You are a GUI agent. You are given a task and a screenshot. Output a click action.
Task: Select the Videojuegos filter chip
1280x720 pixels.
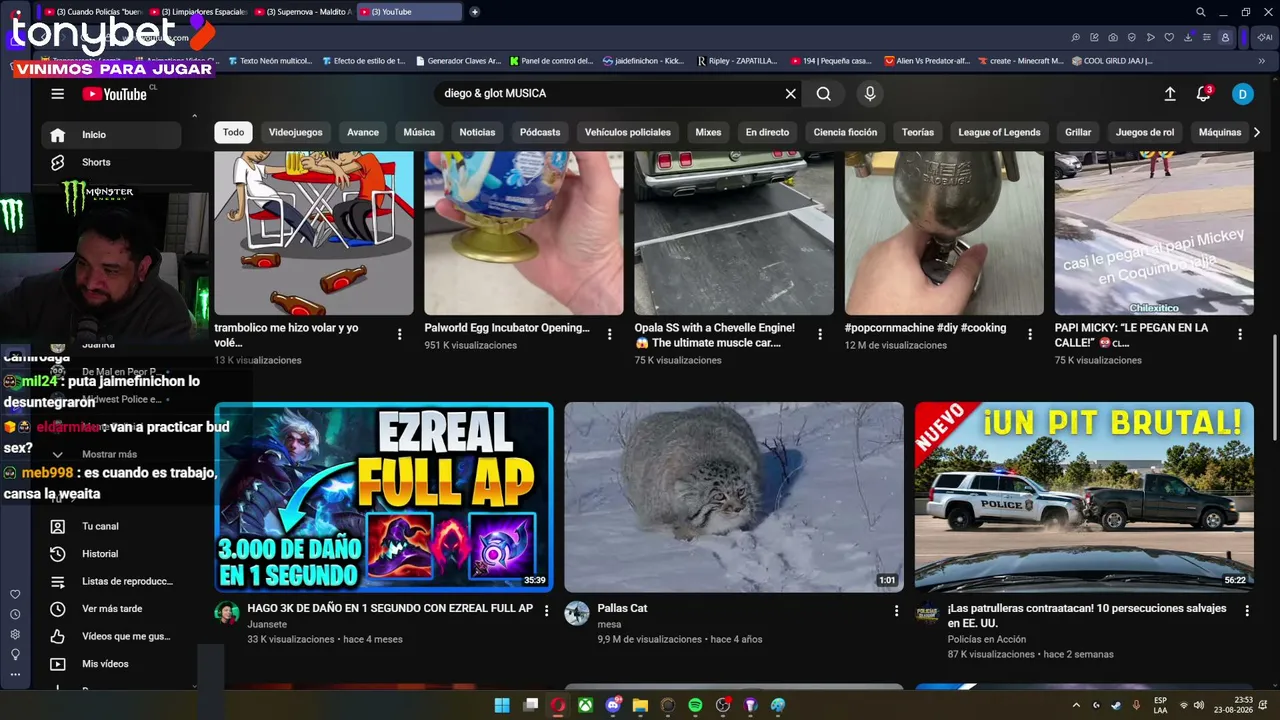coord(296,132)
